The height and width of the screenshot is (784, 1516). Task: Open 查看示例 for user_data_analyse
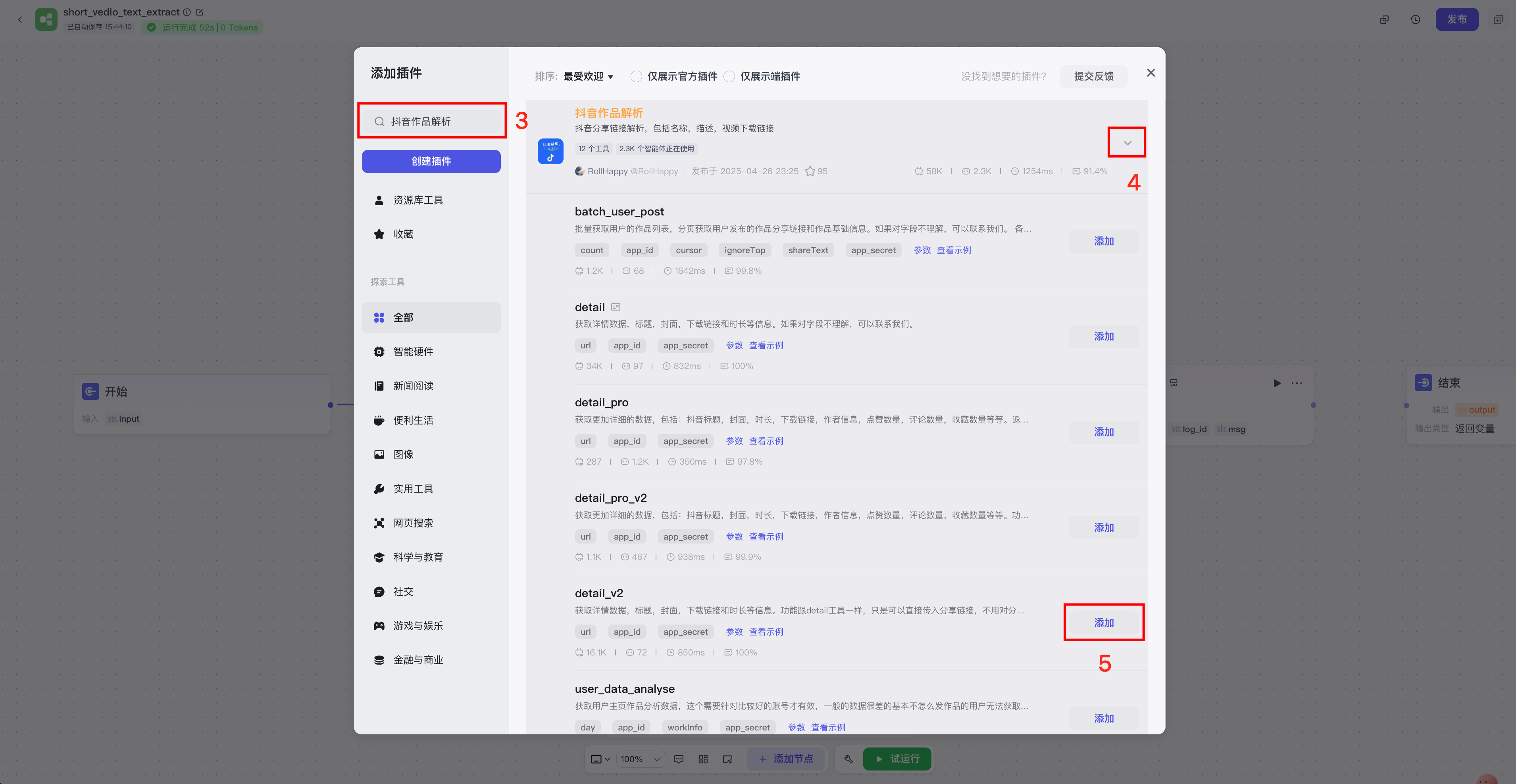[827, 728]
